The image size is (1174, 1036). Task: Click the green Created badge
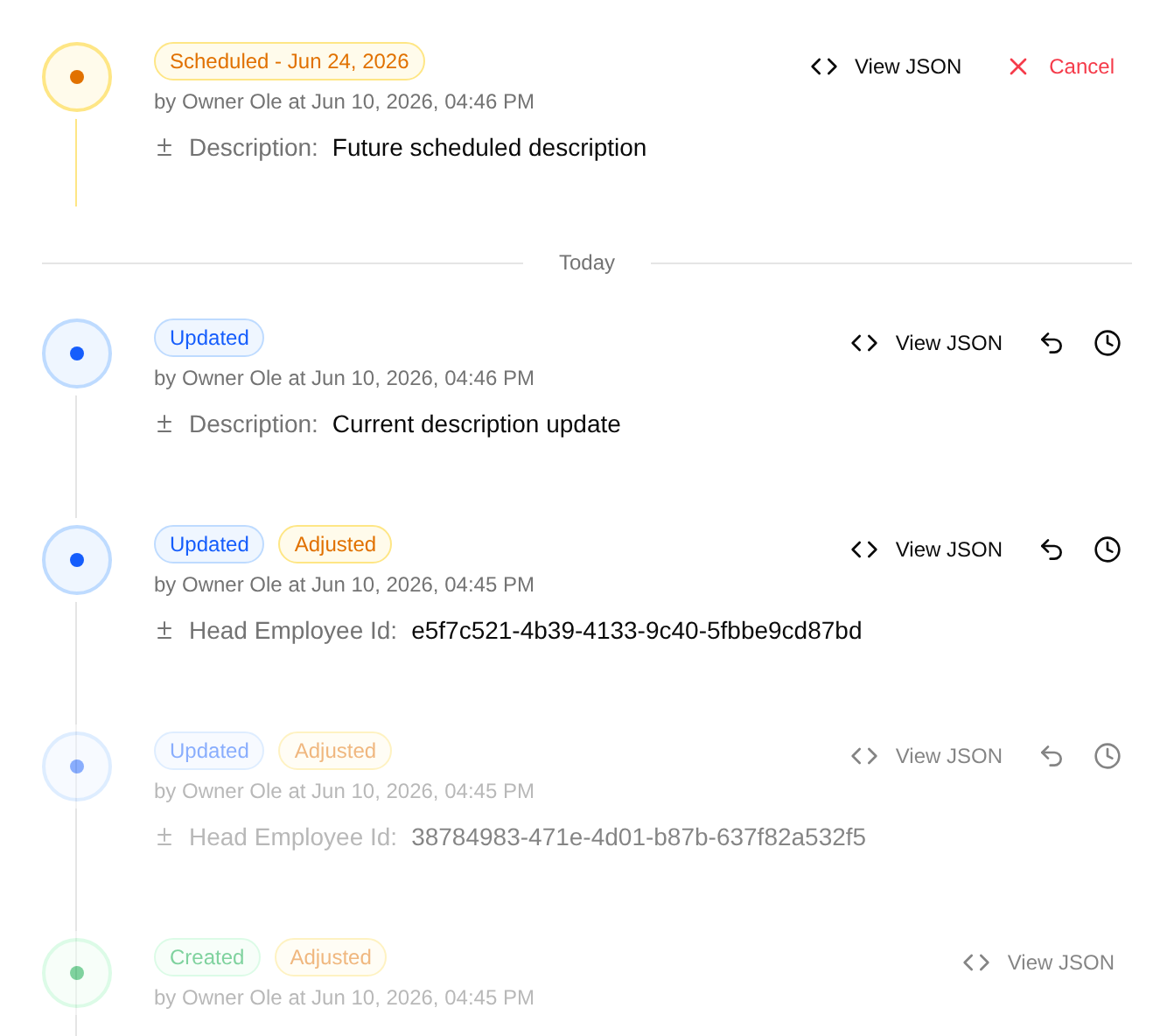[x=207, y=957]
